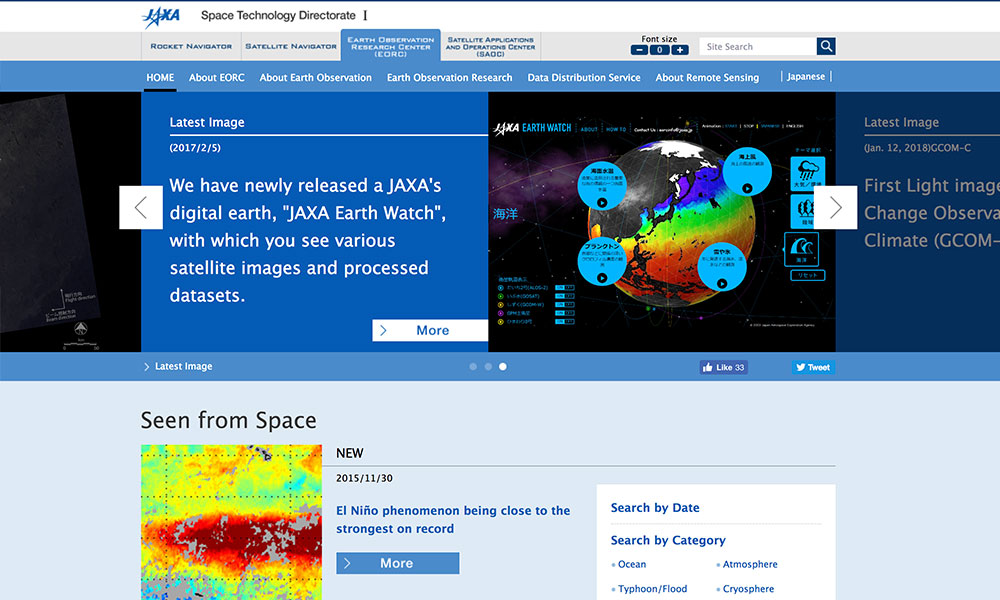Show previous slide with left arrow
The height and width of the screenshot is (600, 1000).
(141, 207)
